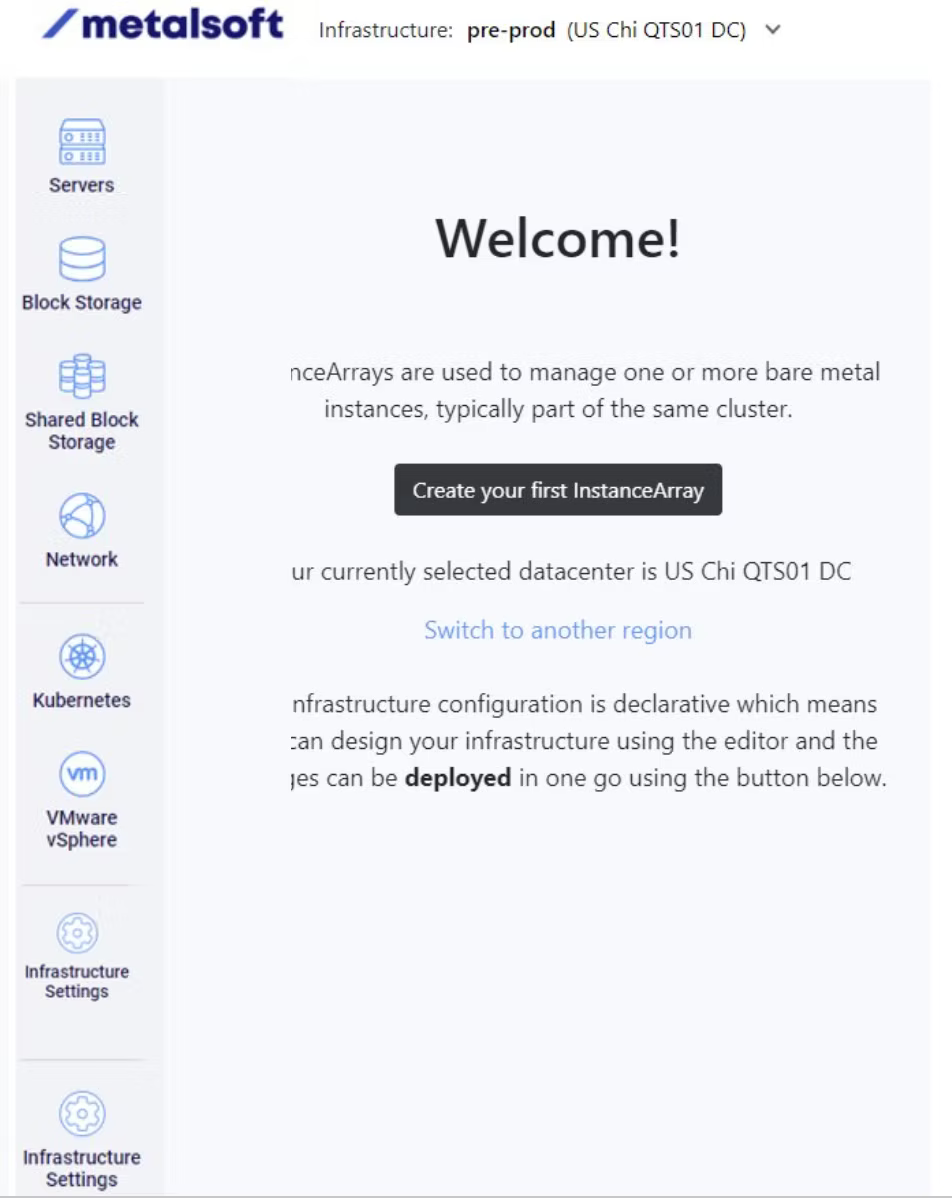The height and width of the screenshot is (1198, 952).
Task: Click the Servers label
Action: [x=82, y=185]
